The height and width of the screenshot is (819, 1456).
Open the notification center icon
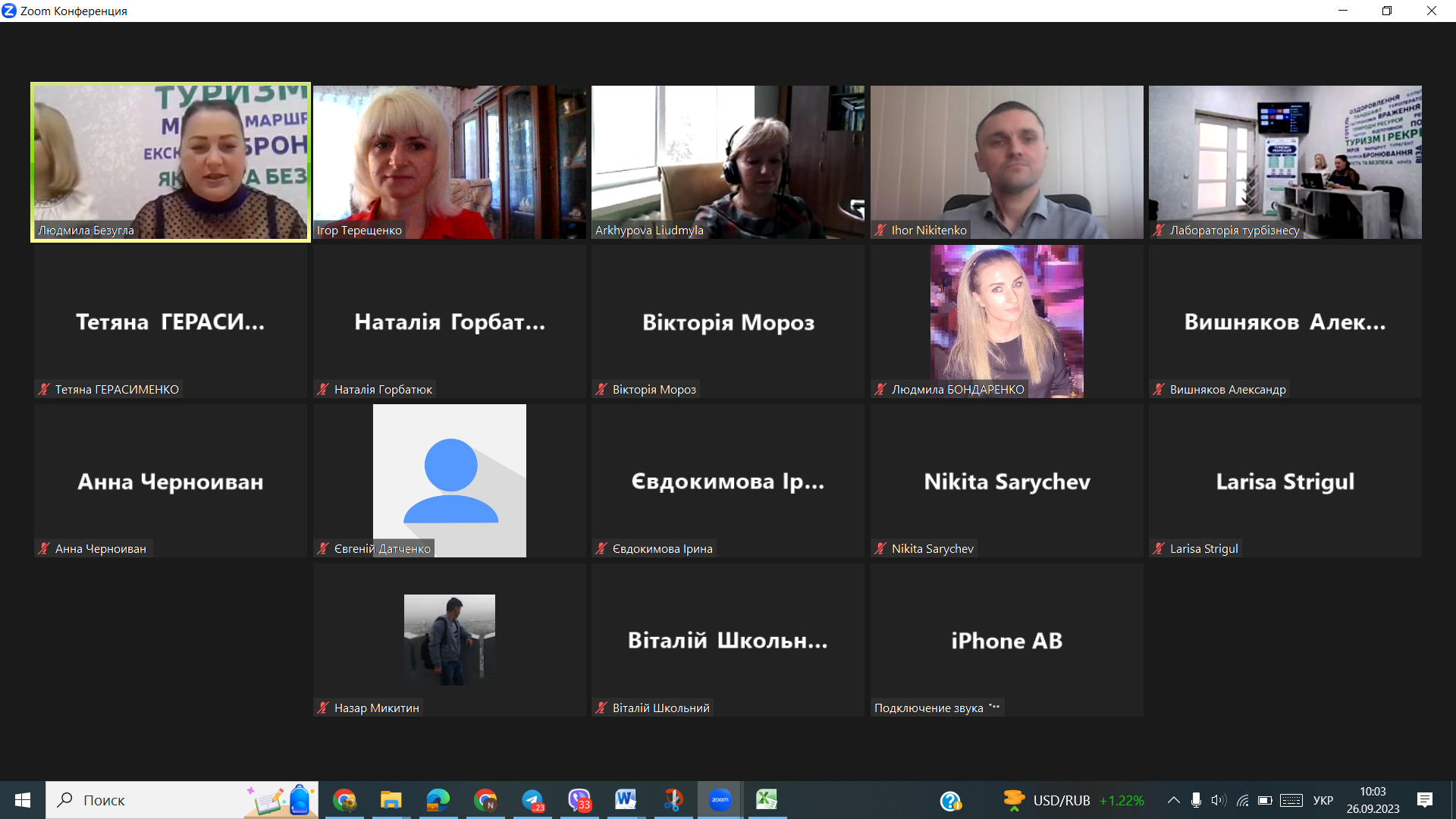coord(1424,800)
